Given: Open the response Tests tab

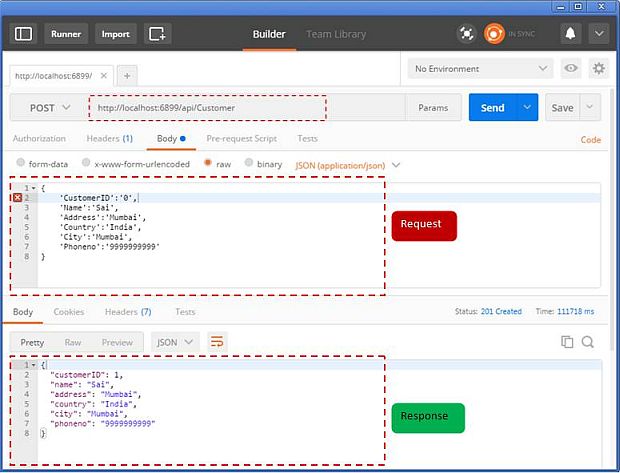Looking at the screenshot, I should [x=185, y=312].
